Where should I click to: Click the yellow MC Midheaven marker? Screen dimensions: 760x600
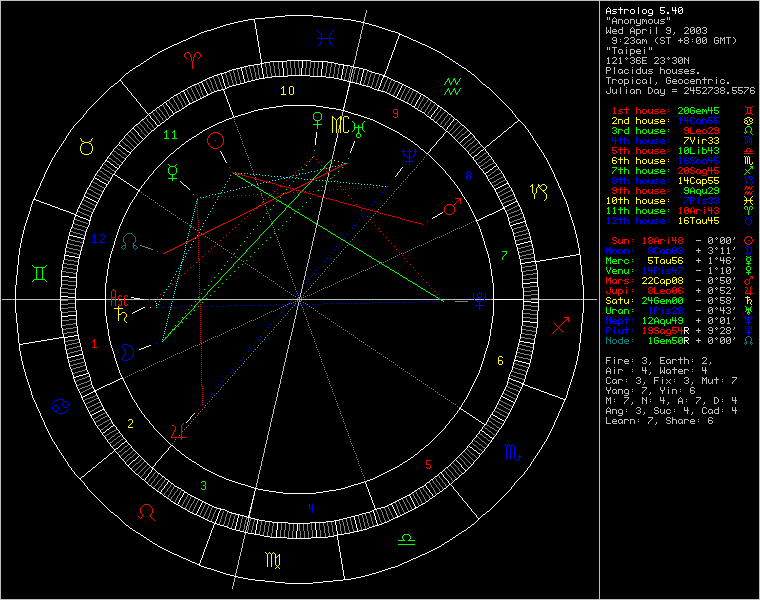click(x=341, y=126)
